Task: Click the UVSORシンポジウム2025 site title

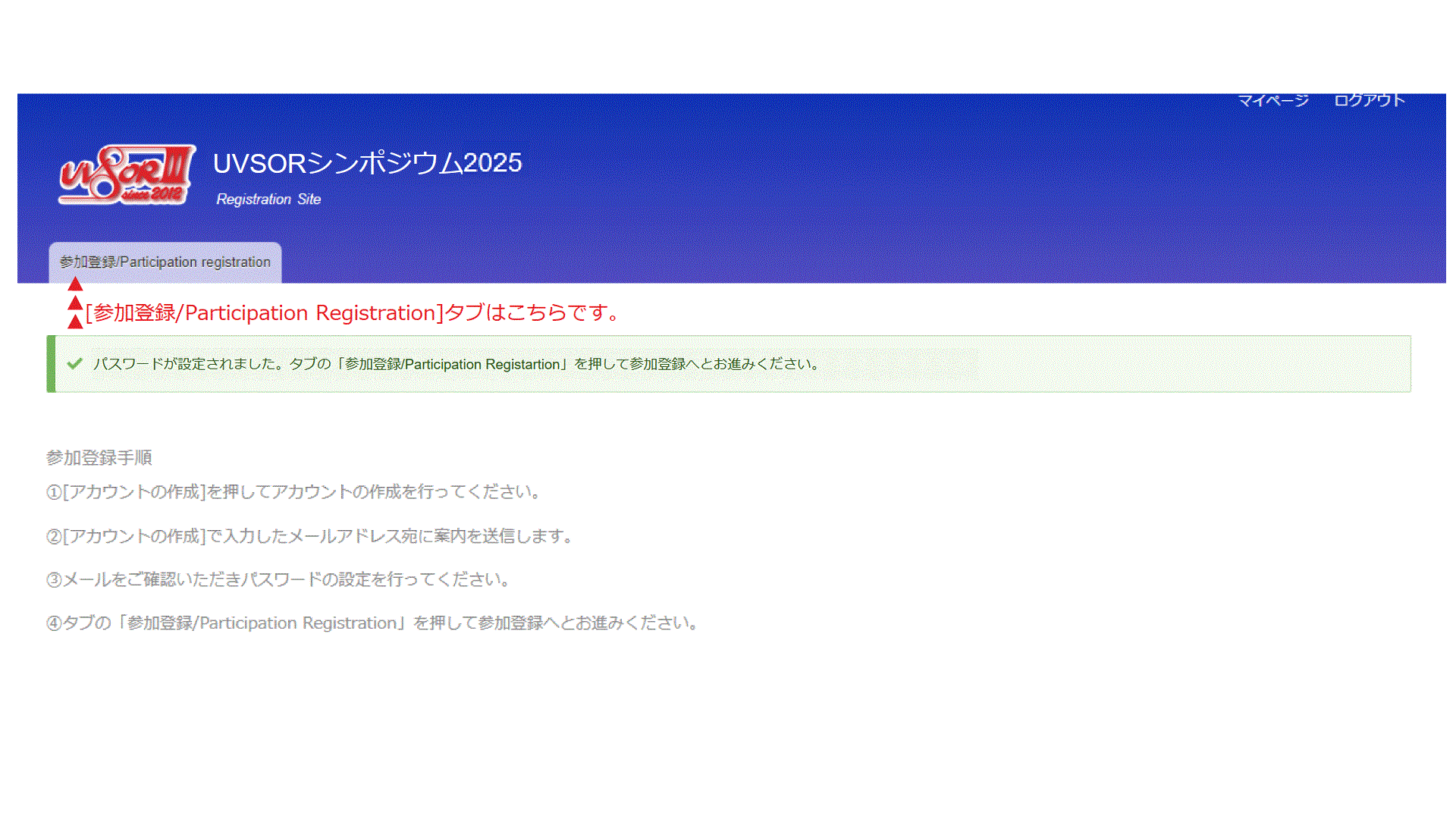Action: [x=368, y=163]
